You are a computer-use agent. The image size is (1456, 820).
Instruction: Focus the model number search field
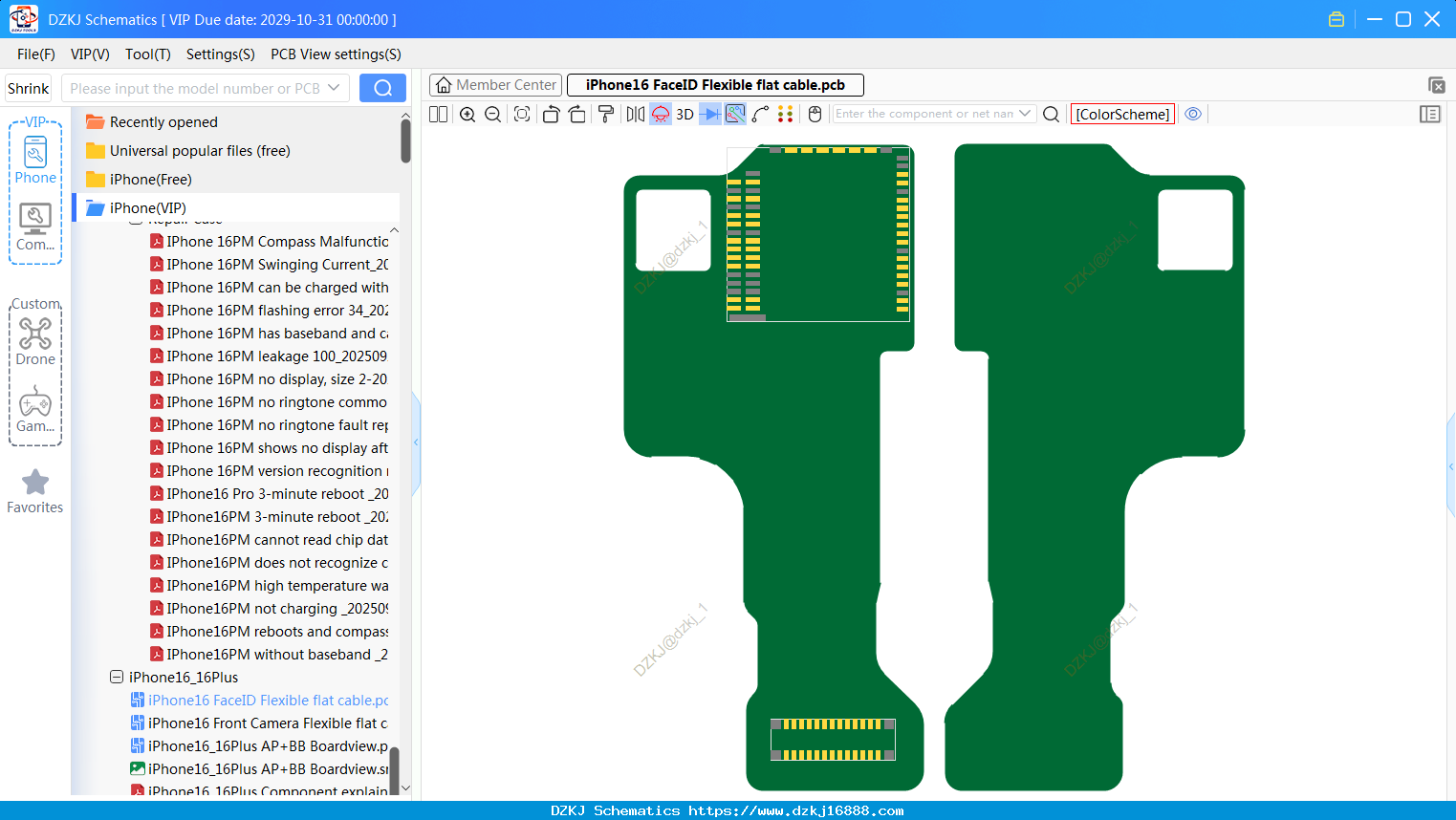pos(195,88)
